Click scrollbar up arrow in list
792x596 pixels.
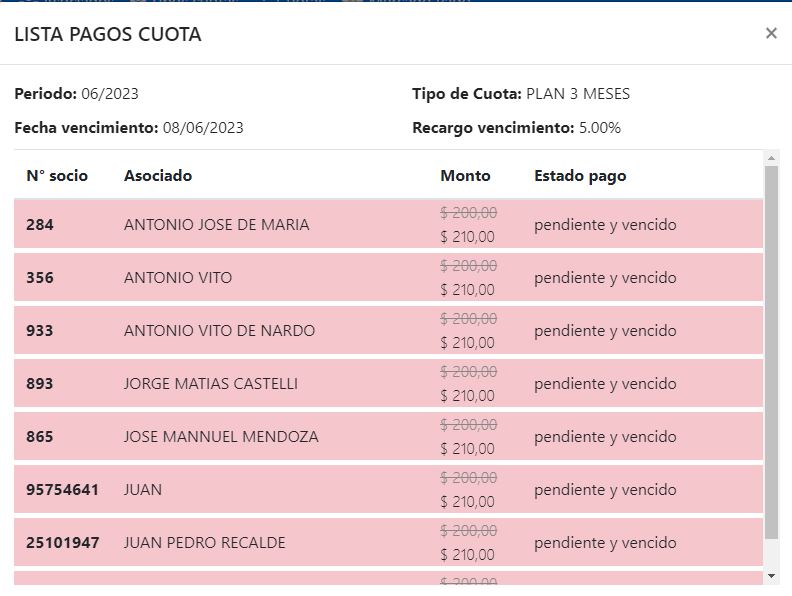tap(771, 158)
